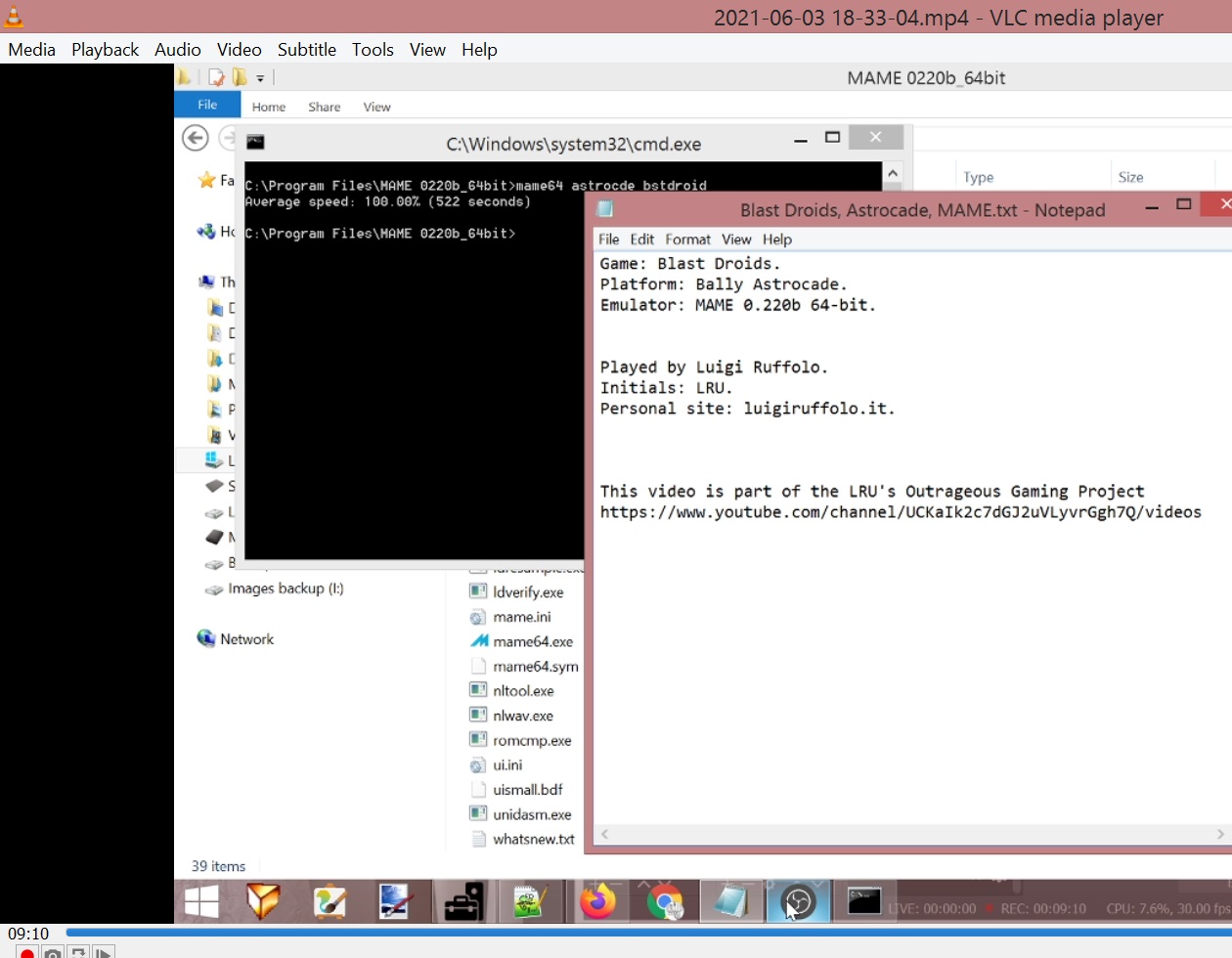Open the Format menu in Notepad

point(687,239)
